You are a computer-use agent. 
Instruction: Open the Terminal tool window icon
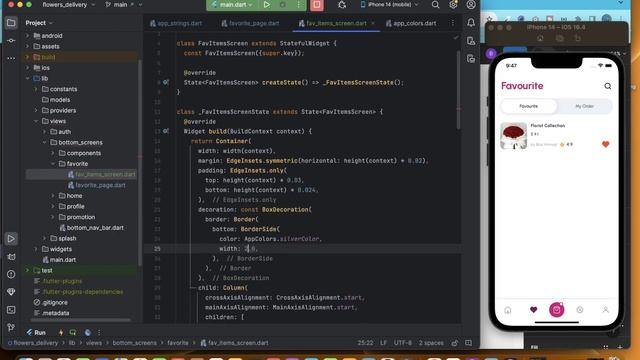point(11,310)
